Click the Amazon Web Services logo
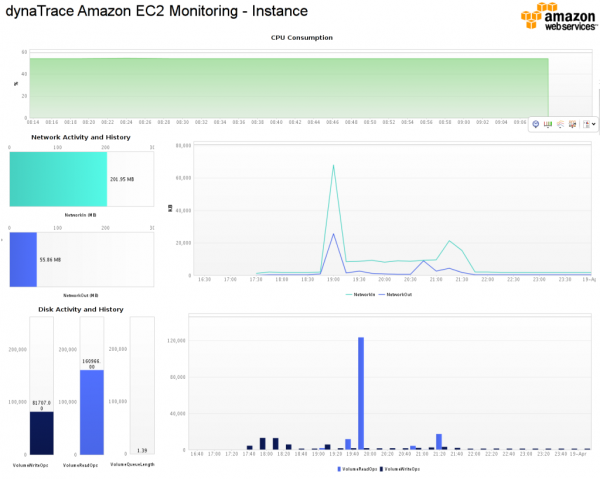Image resolution: width=600 pixels, height=479 pixels. [x=559, y=16]
